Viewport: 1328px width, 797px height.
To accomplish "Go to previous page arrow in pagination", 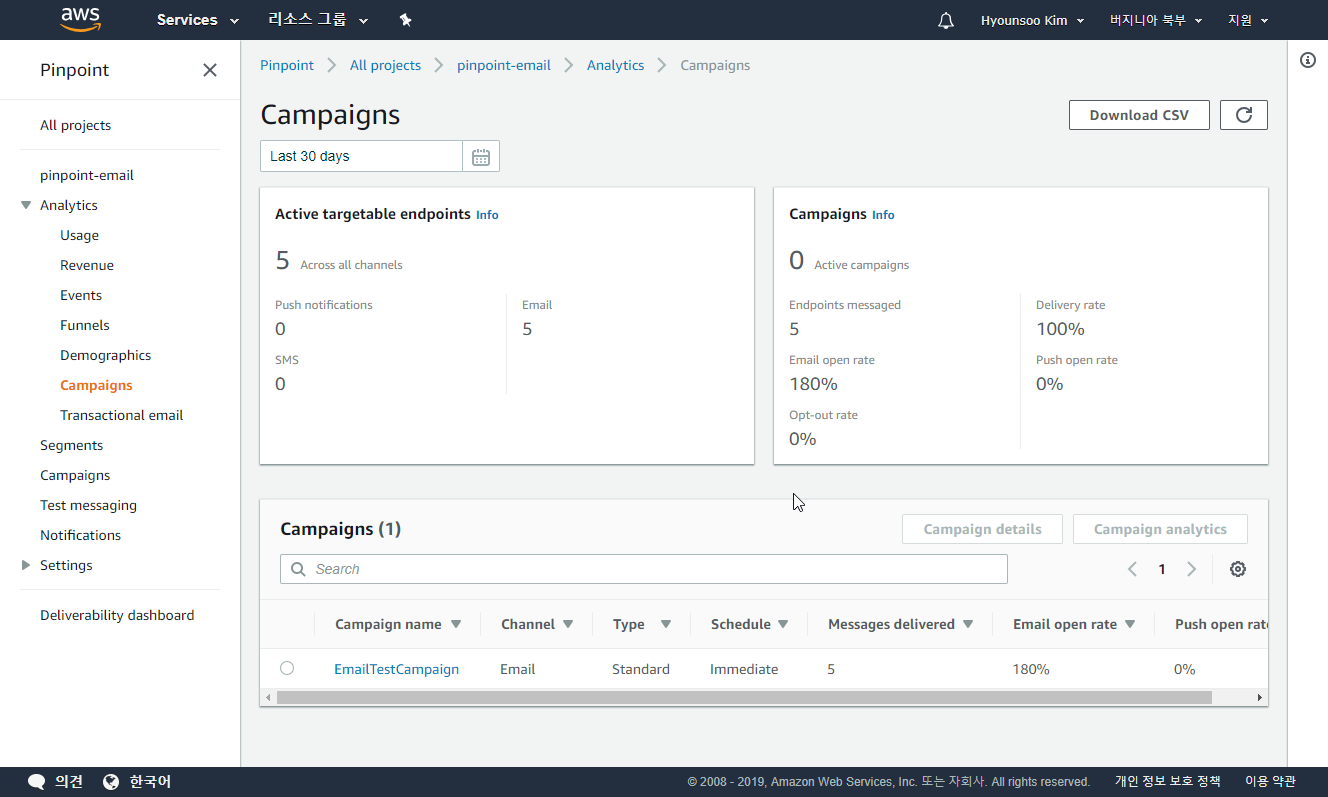I will (1132, 569).
